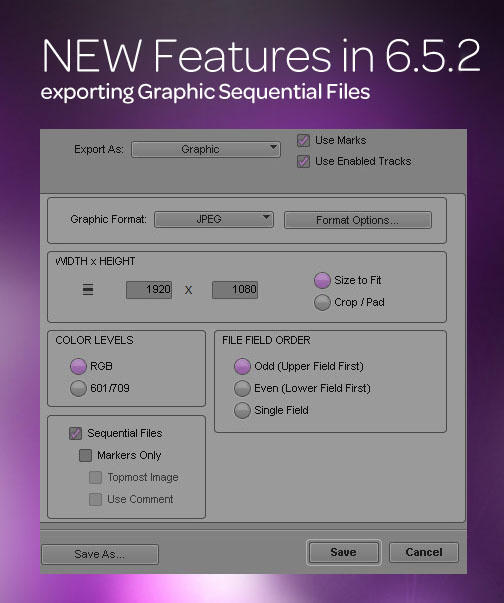The width and height of the screenshot is (504, 603).
Task: Select 601/709 color levels
Action: click(x=78, y=388)
